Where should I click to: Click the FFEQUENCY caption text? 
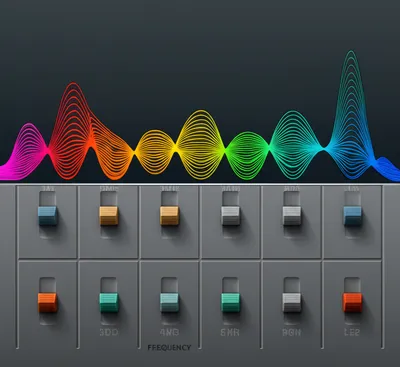pos(169,348)
